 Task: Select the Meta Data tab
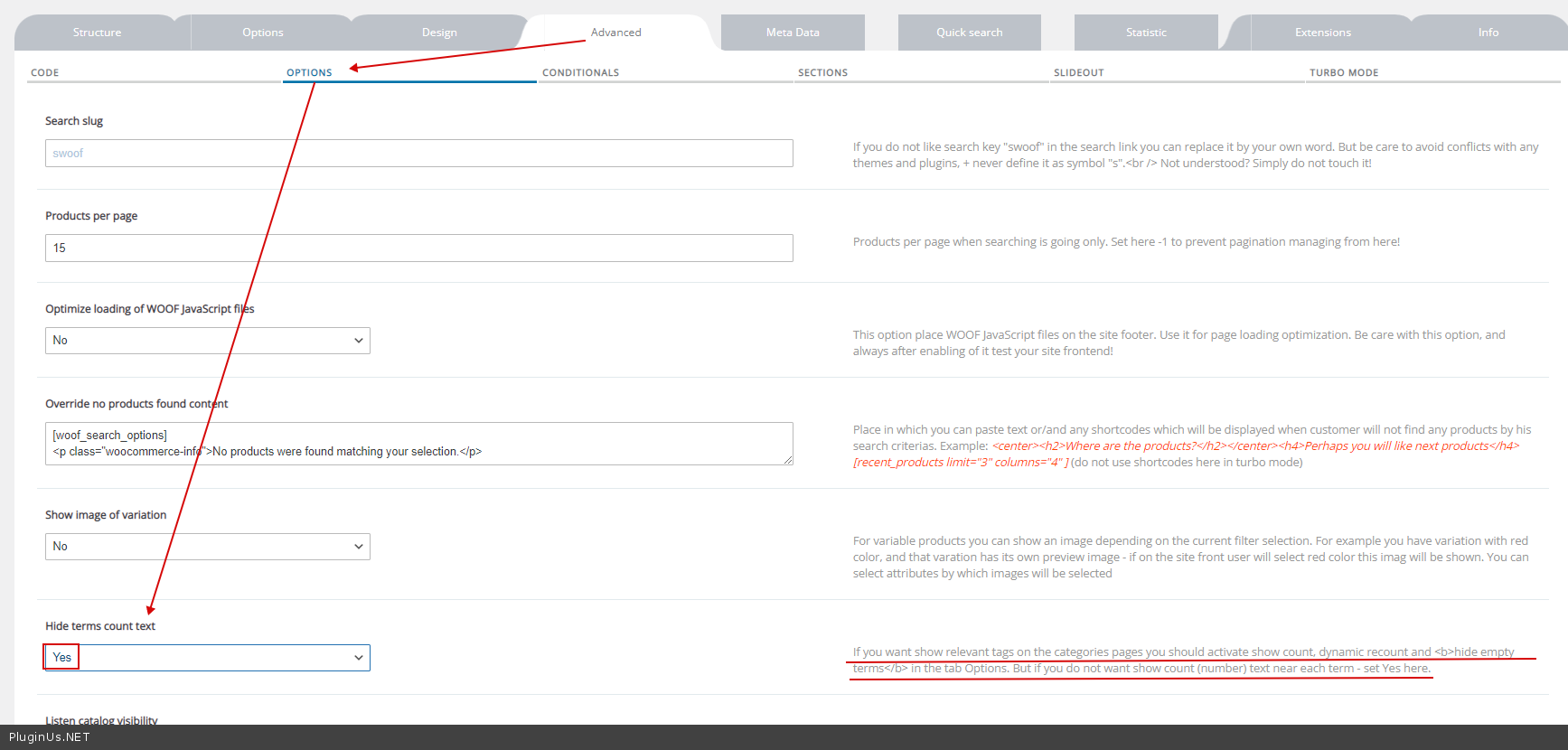[x=793, y=33]
